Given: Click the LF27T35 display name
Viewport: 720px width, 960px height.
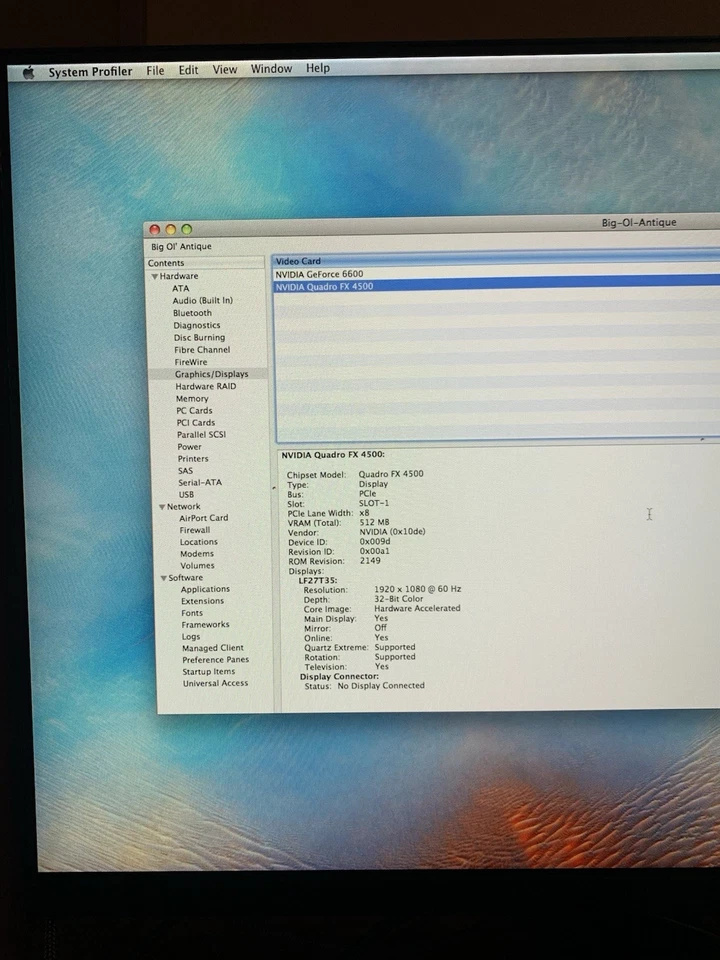Looking at the screenshot, I should coord(318,580).
